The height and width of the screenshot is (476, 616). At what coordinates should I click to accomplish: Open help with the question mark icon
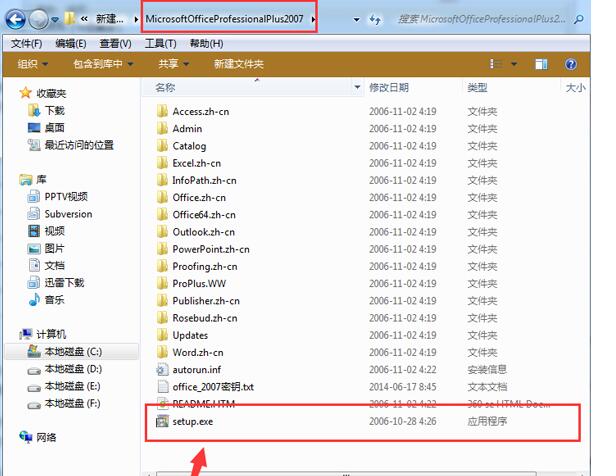point(571,64)
